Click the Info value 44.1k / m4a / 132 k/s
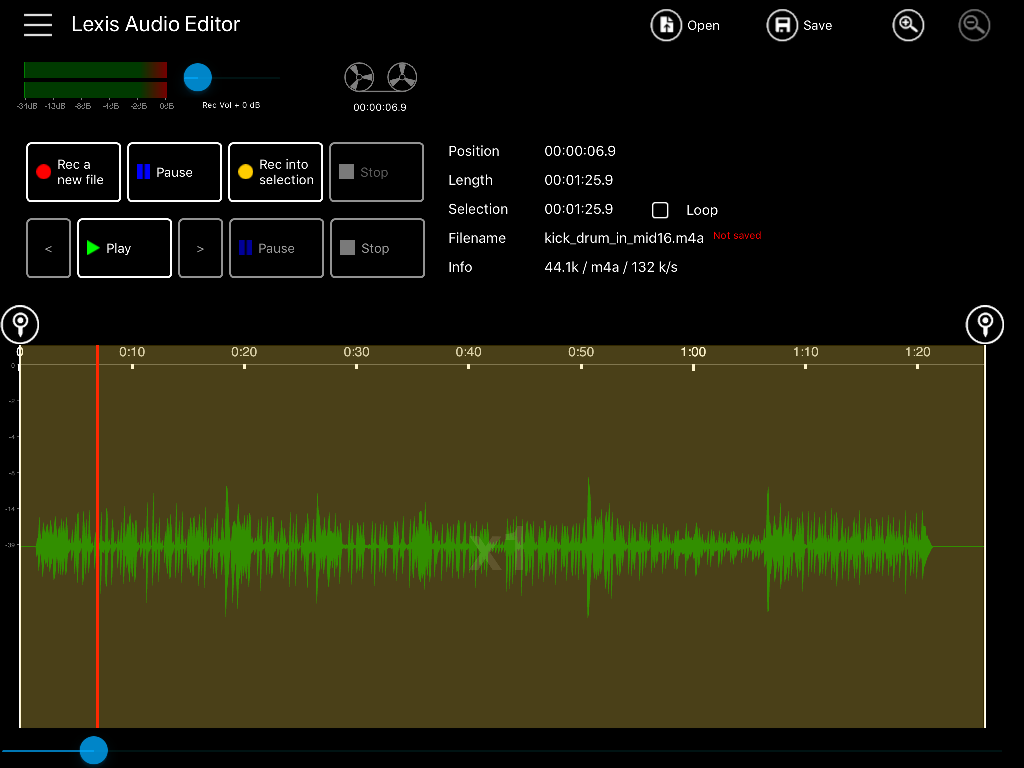 coord(611,267)
